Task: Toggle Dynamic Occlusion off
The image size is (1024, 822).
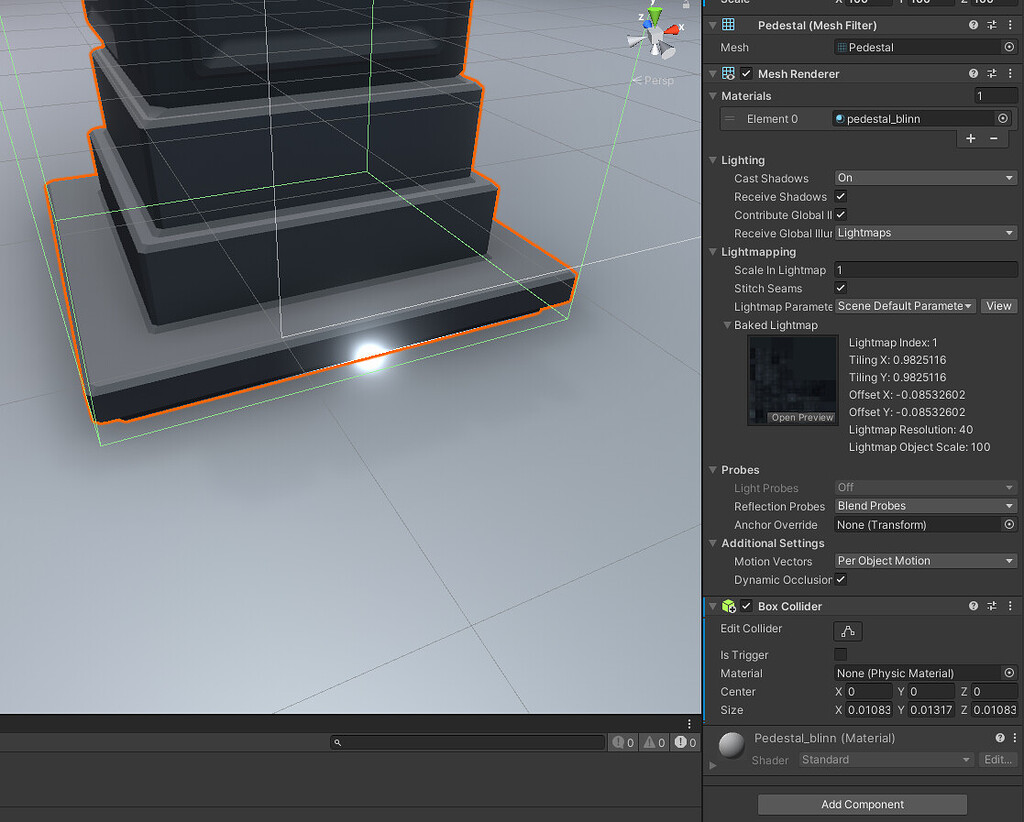Action: click(x=840, y=580)
